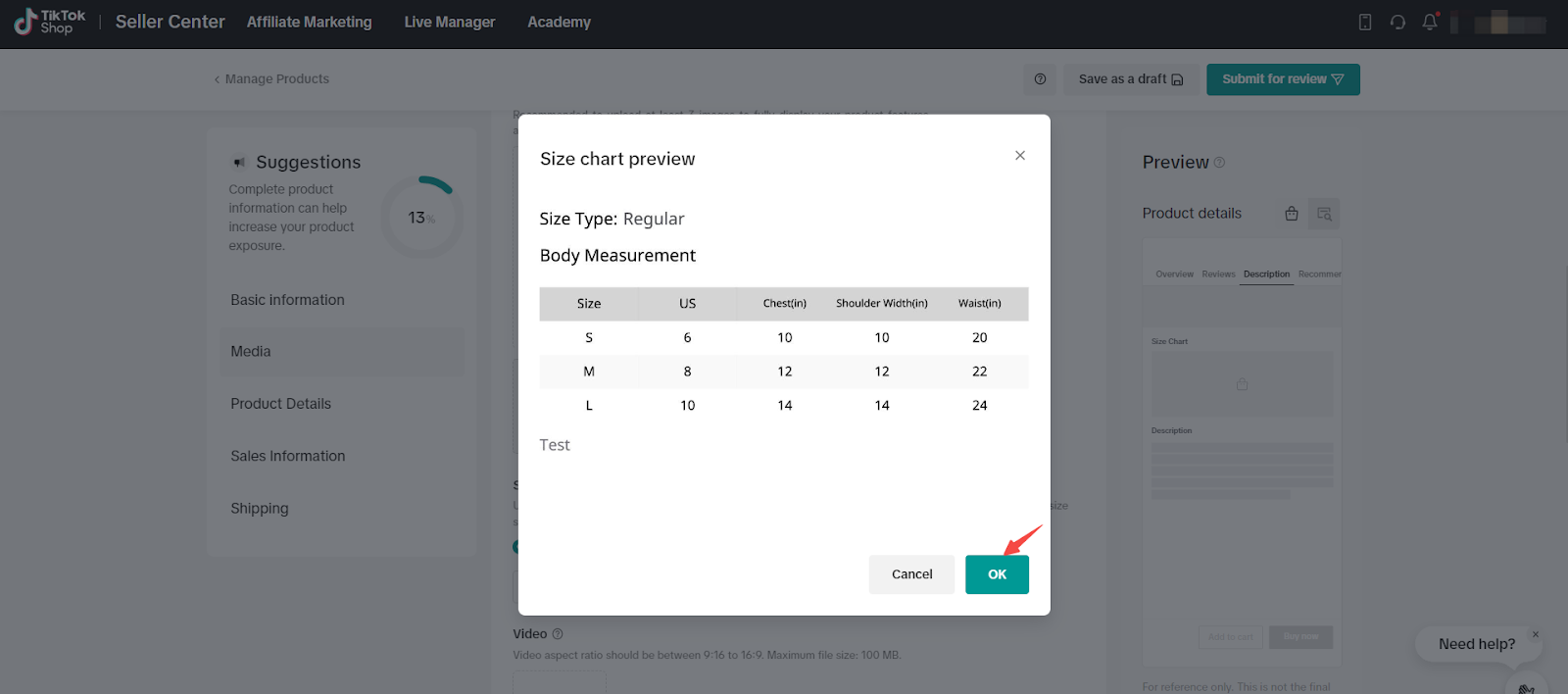The width and height of the screenshot is (1568, 694).
Task: Click the info icon next to Preview
Action: pyautogui.click(x=1220, y=163)
